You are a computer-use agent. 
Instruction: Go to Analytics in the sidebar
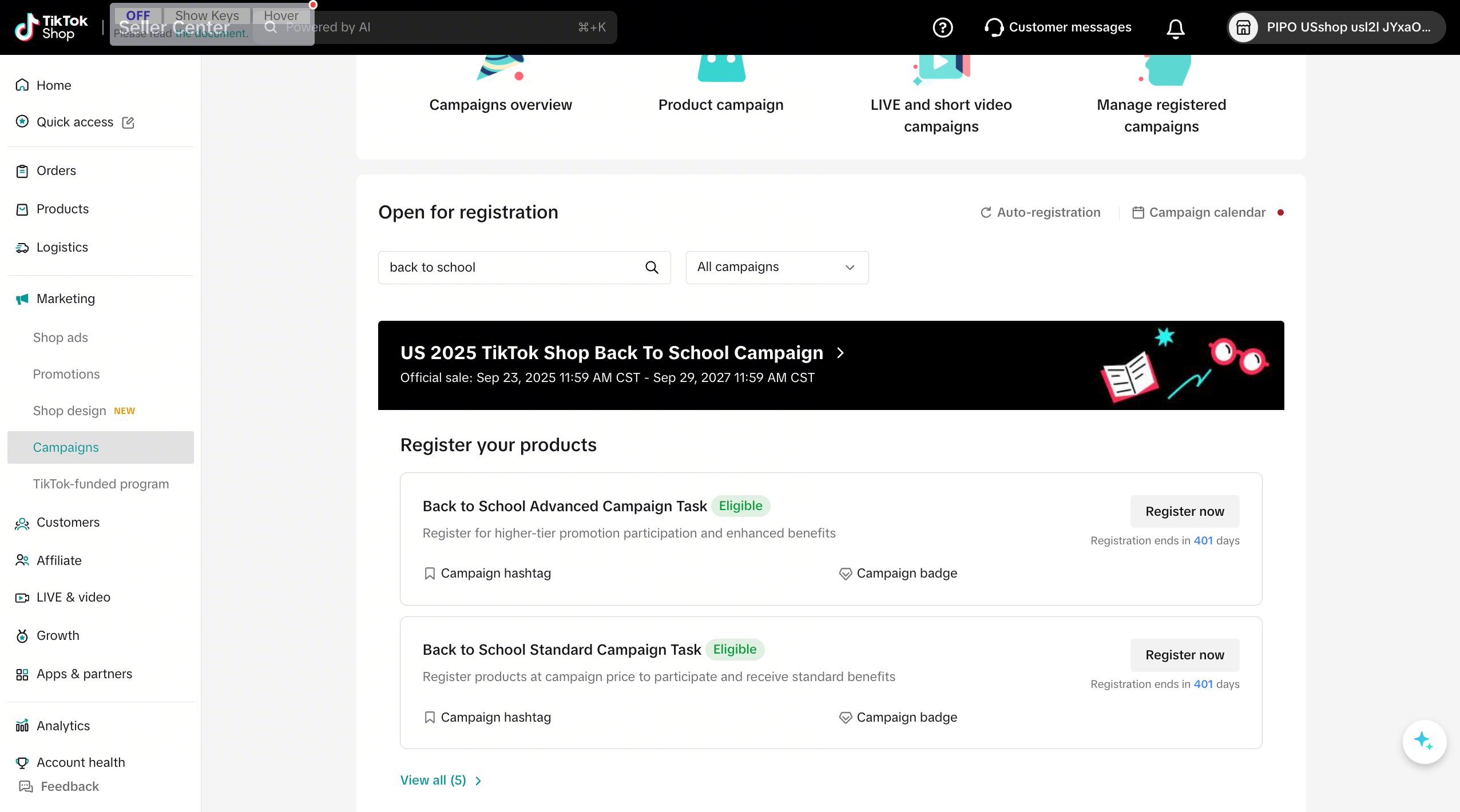63,726
